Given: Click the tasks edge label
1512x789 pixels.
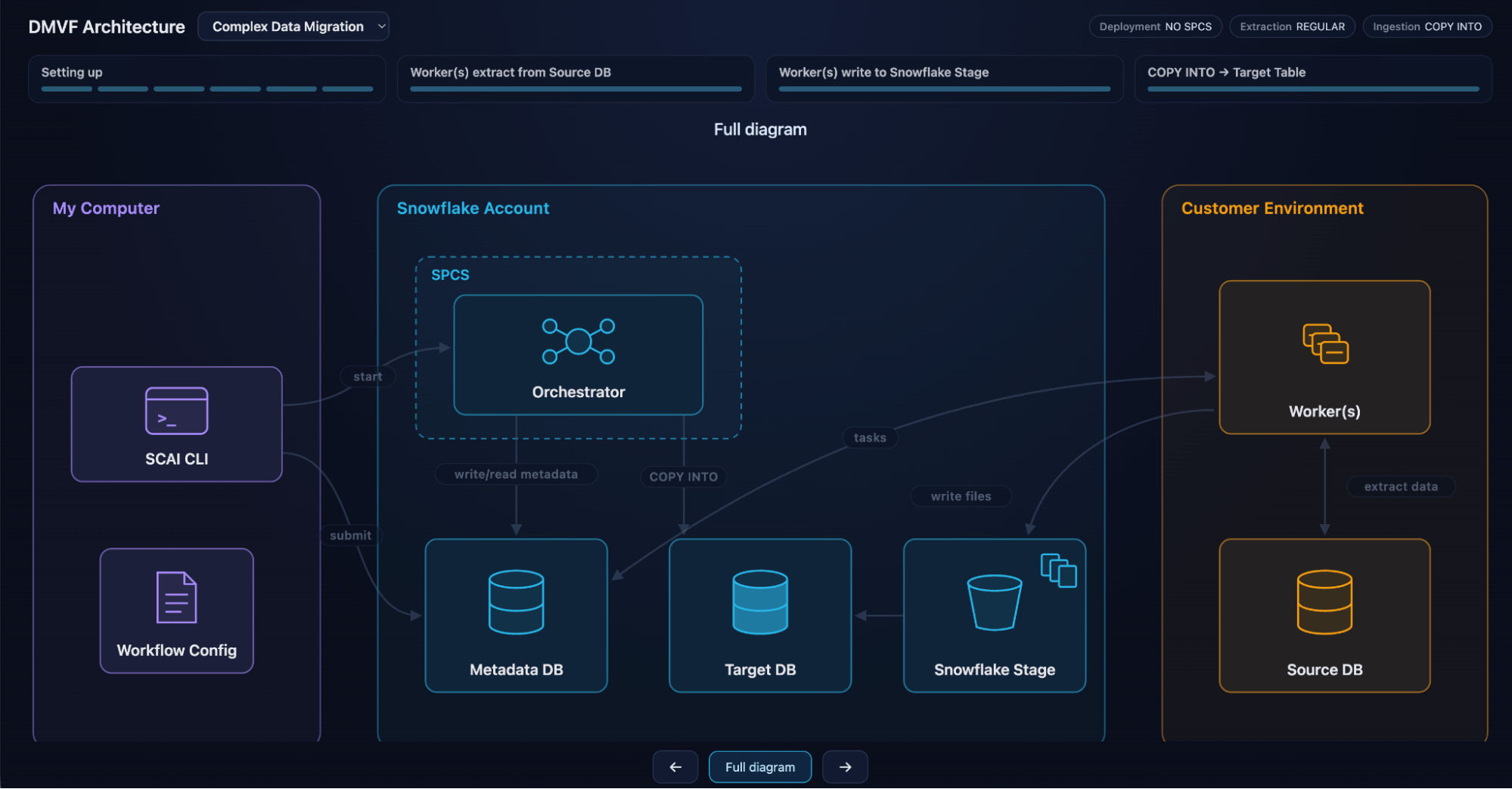Looking at the screenshot, I should tap(870, 438).
